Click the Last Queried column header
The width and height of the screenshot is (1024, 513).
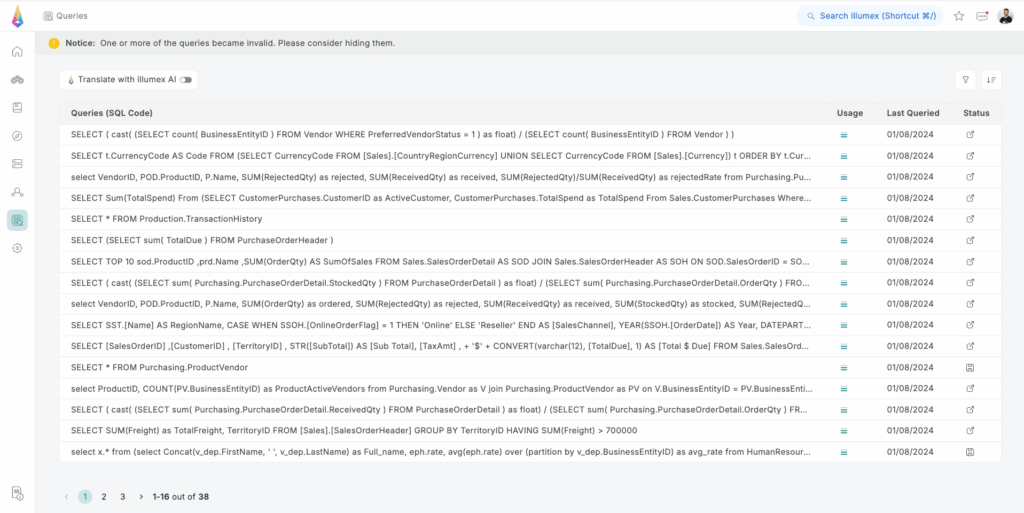tap(910, 113)
